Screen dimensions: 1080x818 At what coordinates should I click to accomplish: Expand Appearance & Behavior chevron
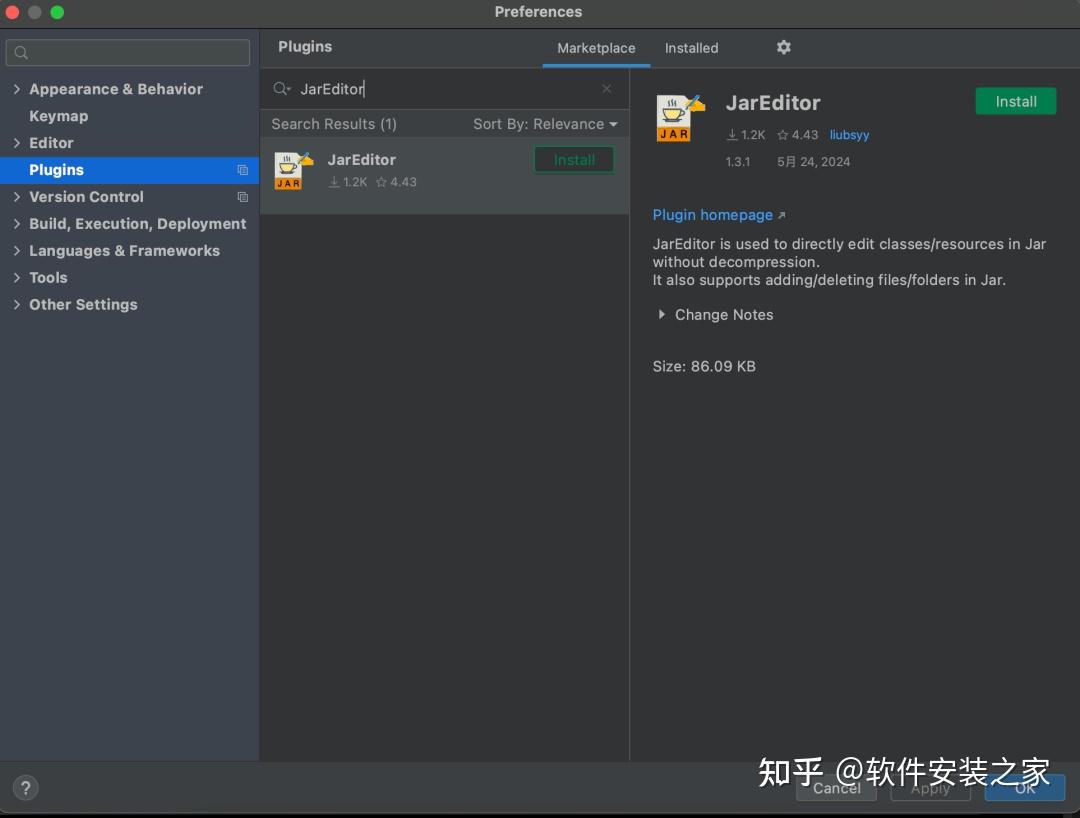point(17,89)
